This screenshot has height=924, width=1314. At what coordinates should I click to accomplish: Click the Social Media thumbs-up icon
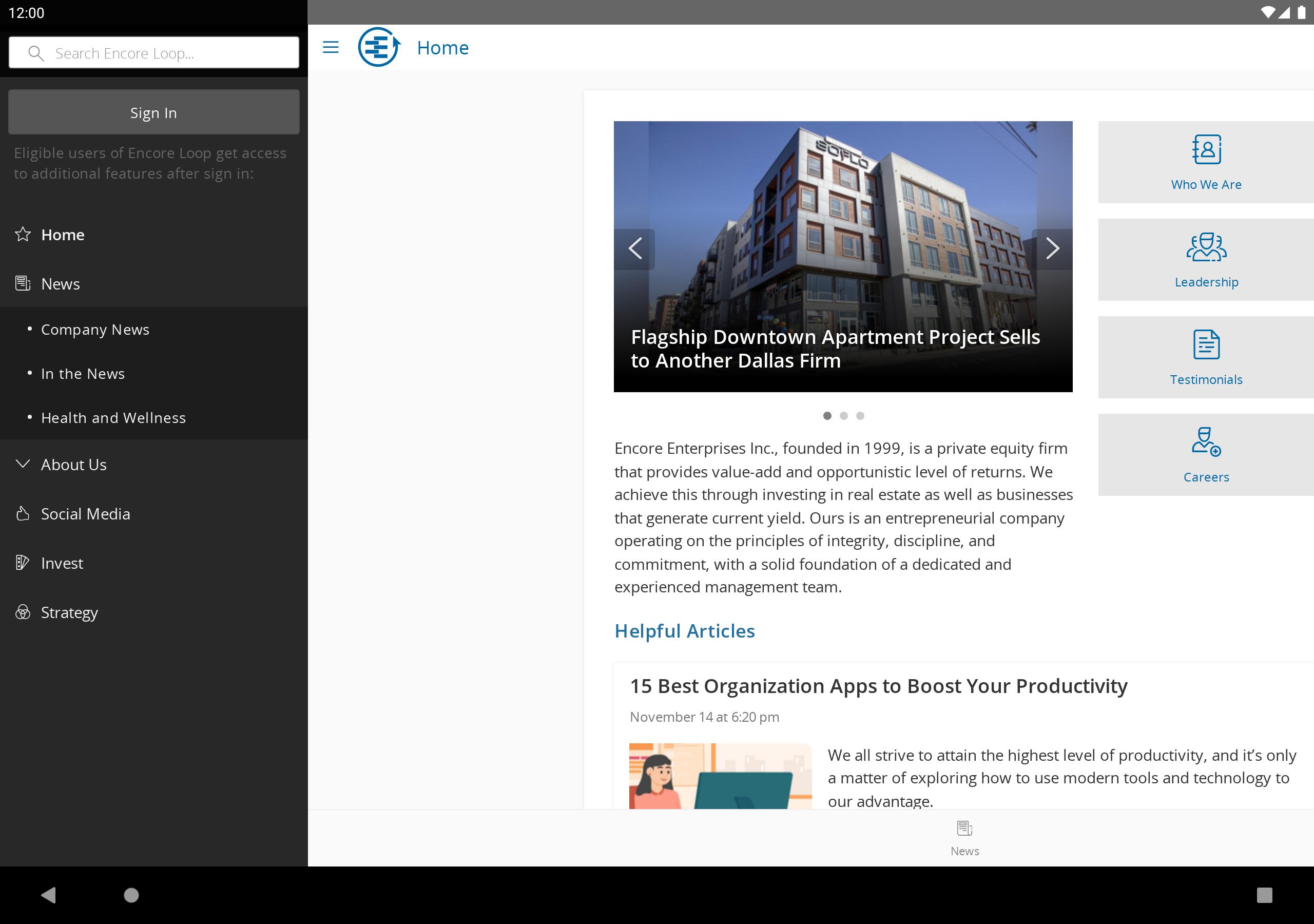pos(23,513)
